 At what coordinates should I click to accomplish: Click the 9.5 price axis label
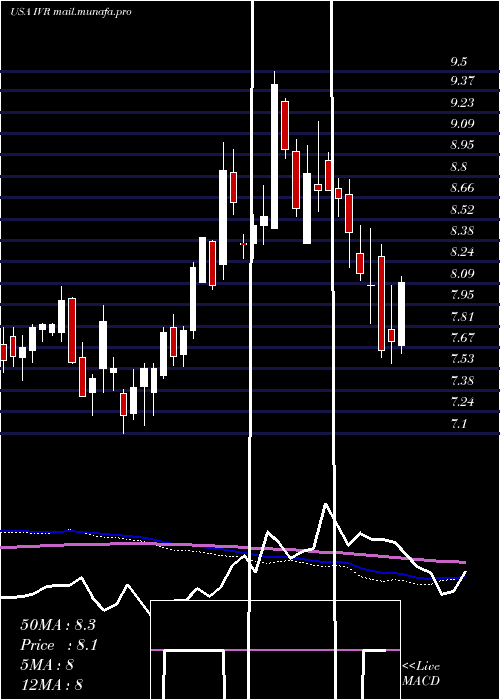[x=458, y=61]
